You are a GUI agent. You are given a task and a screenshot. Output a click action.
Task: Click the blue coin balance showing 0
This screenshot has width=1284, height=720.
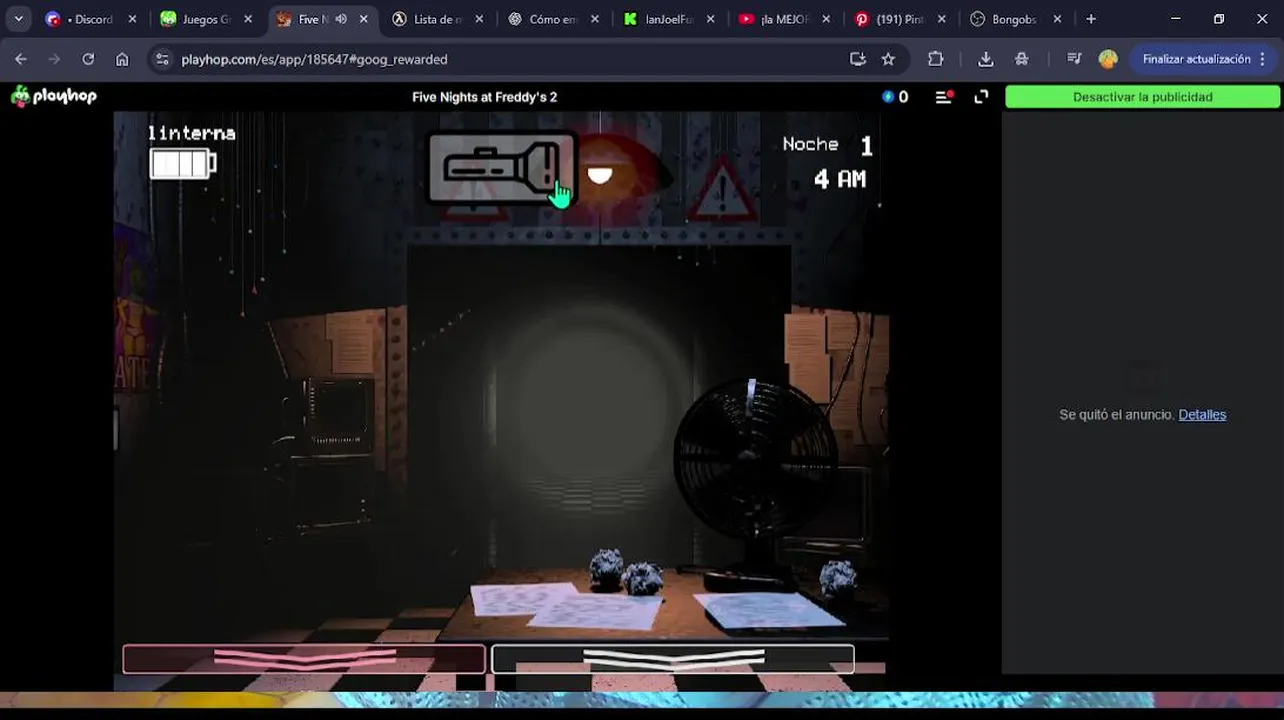895,97
